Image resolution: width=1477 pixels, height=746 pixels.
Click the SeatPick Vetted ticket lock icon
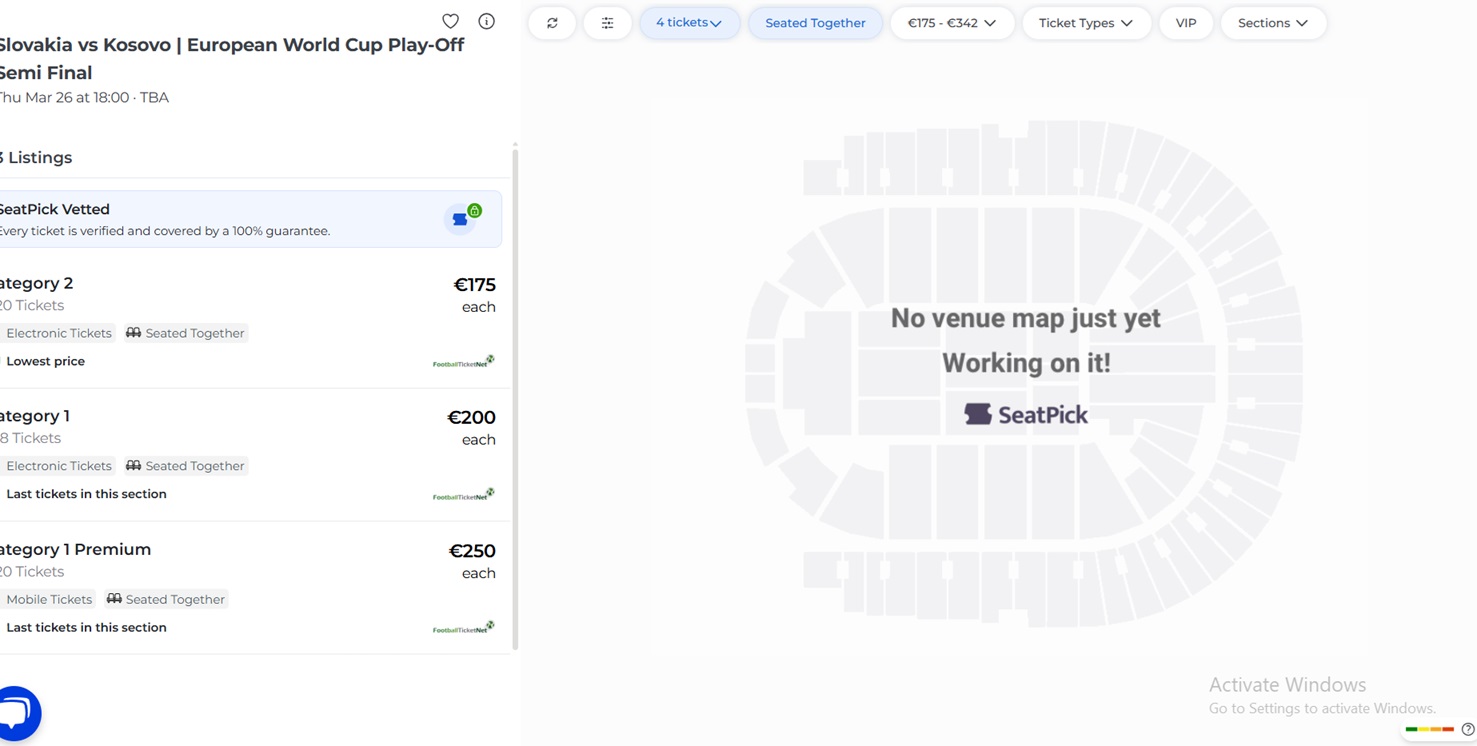(463, 218)
